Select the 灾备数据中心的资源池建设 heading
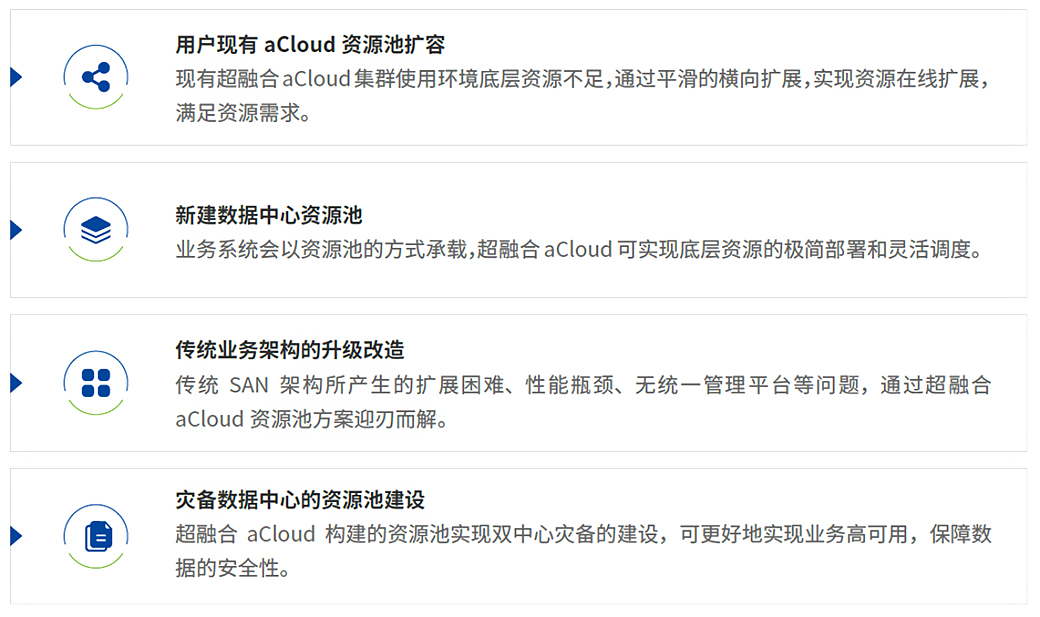 [300, 500]
